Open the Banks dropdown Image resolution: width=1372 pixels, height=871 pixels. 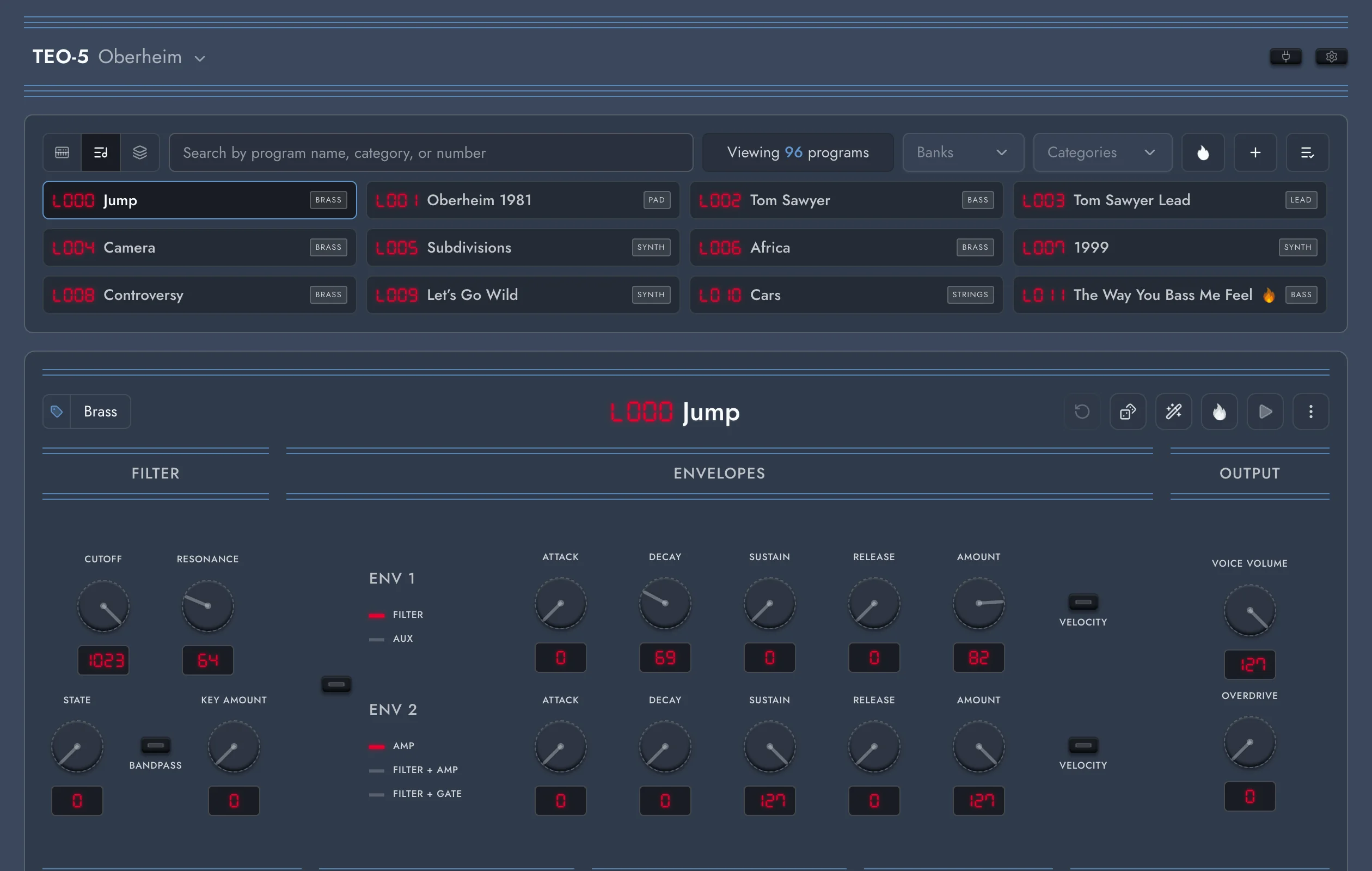point(963,152)
